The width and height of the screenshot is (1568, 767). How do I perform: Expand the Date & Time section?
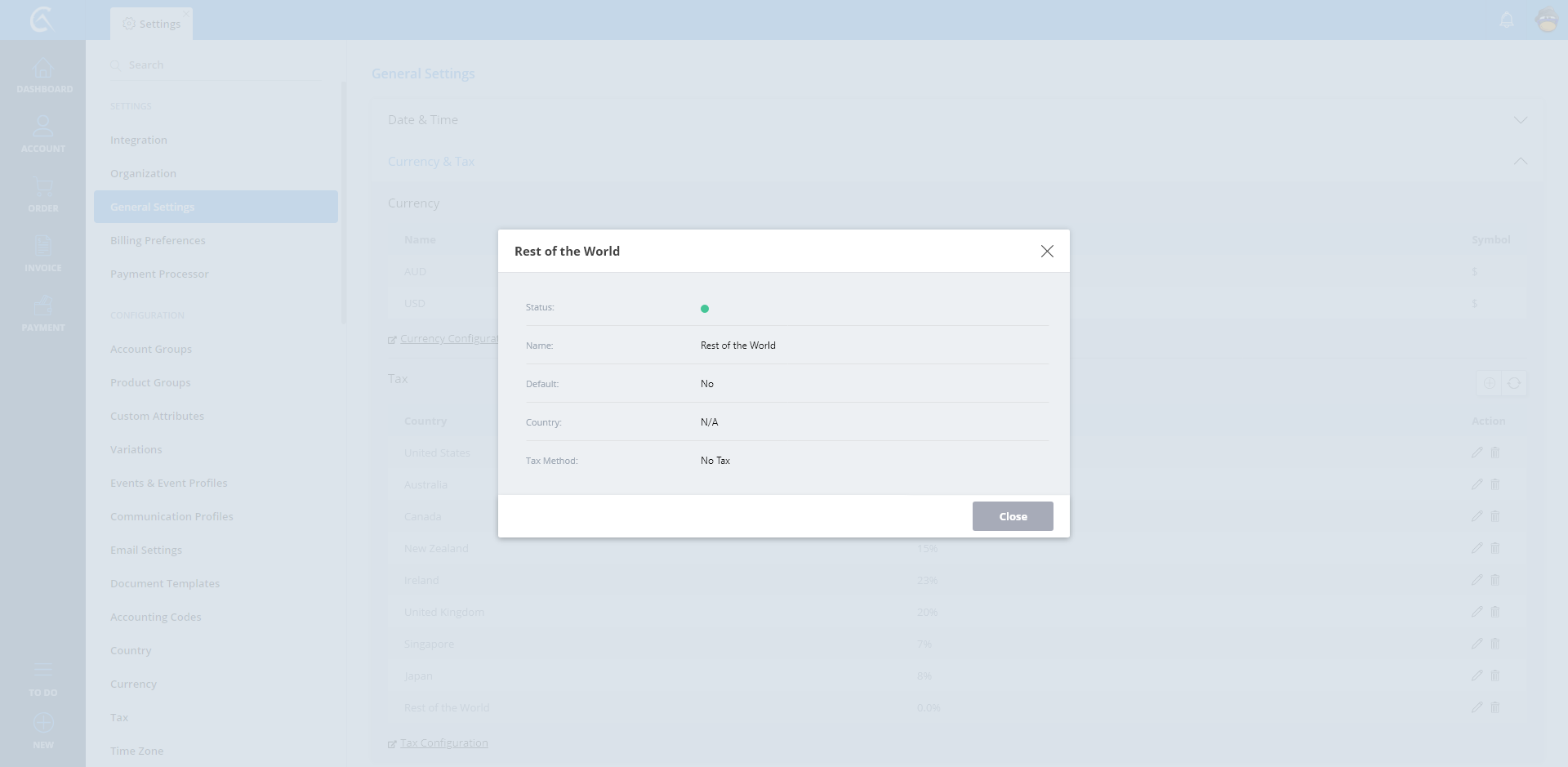click(x=1520, y=120)
